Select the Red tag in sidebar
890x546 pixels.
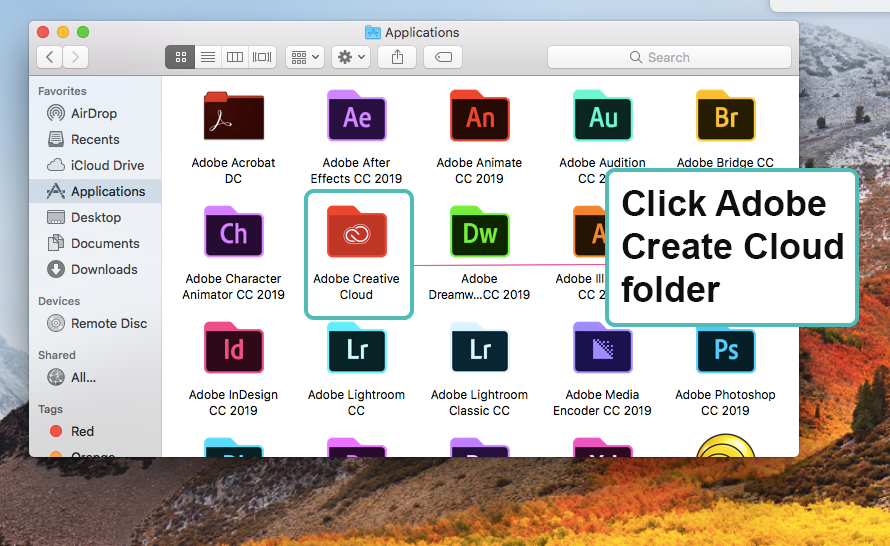(x=95, y=431)
